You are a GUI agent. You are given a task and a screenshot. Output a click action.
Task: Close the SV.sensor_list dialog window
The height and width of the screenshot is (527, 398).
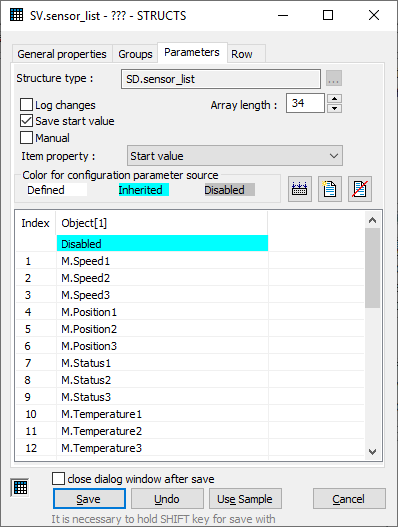(x=374, y=15)
